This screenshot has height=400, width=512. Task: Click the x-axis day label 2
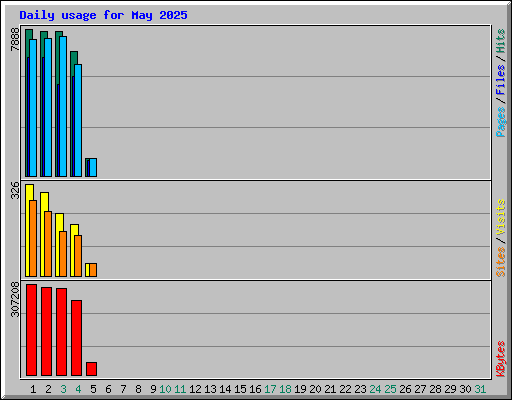click(x=48, y=389)
